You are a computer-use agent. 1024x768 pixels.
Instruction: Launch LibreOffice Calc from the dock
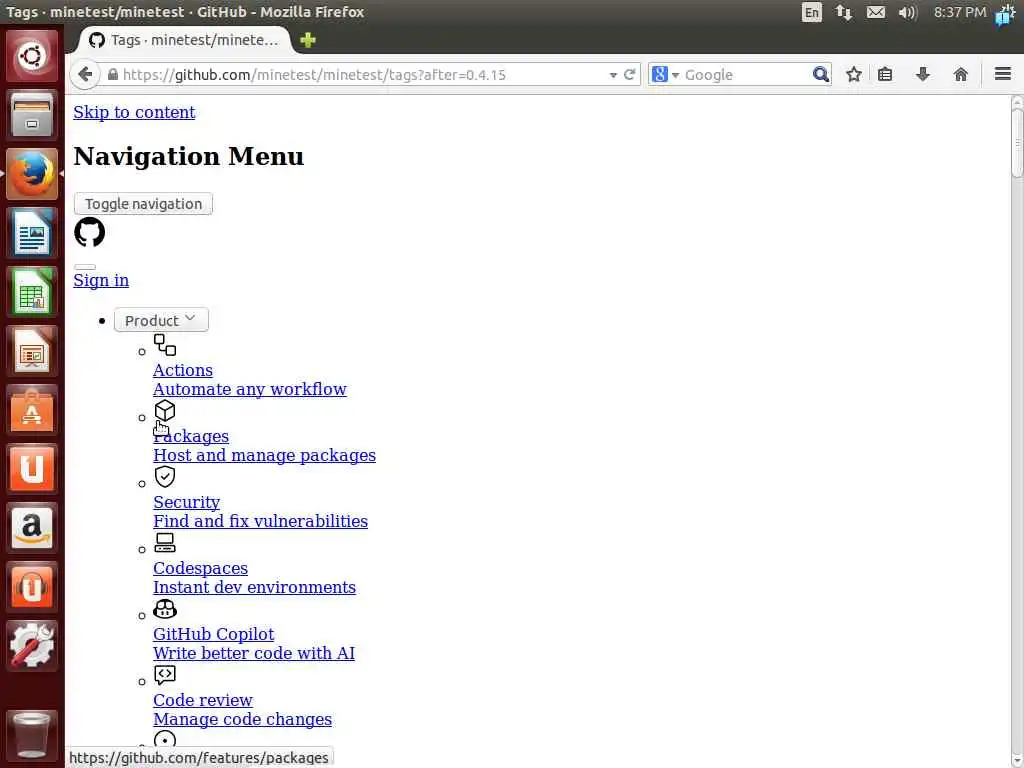click(x=31, y=291)
